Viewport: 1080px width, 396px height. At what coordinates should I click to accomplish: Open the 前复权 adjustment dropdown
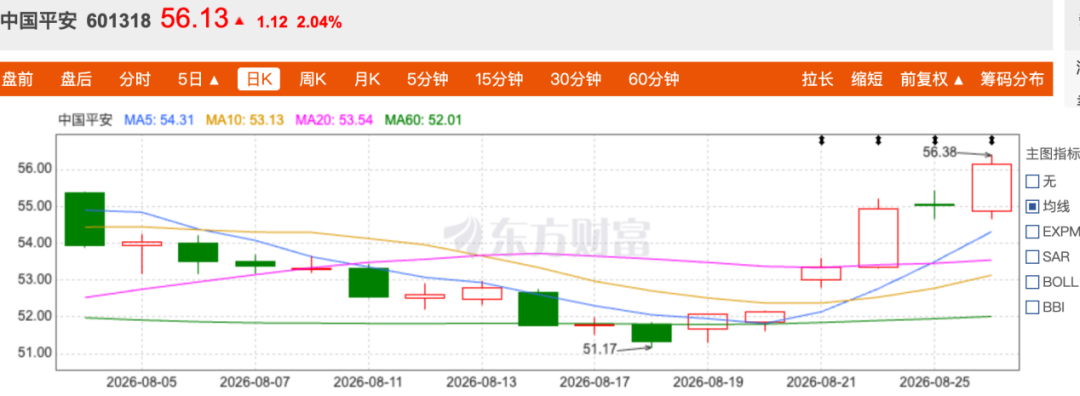tap(931, 79)
